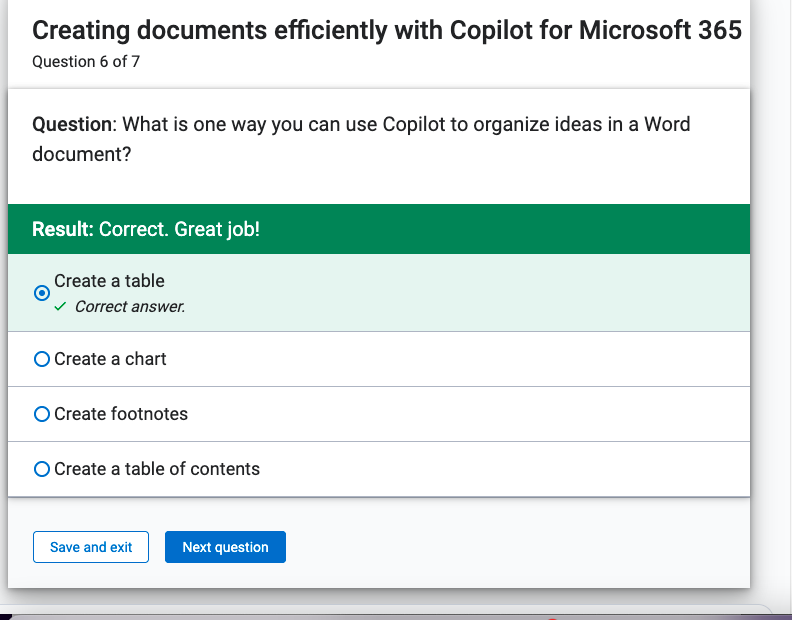The image size is (792, 620).
Task: Click the Next question button
Action: (x=225, y=547)
